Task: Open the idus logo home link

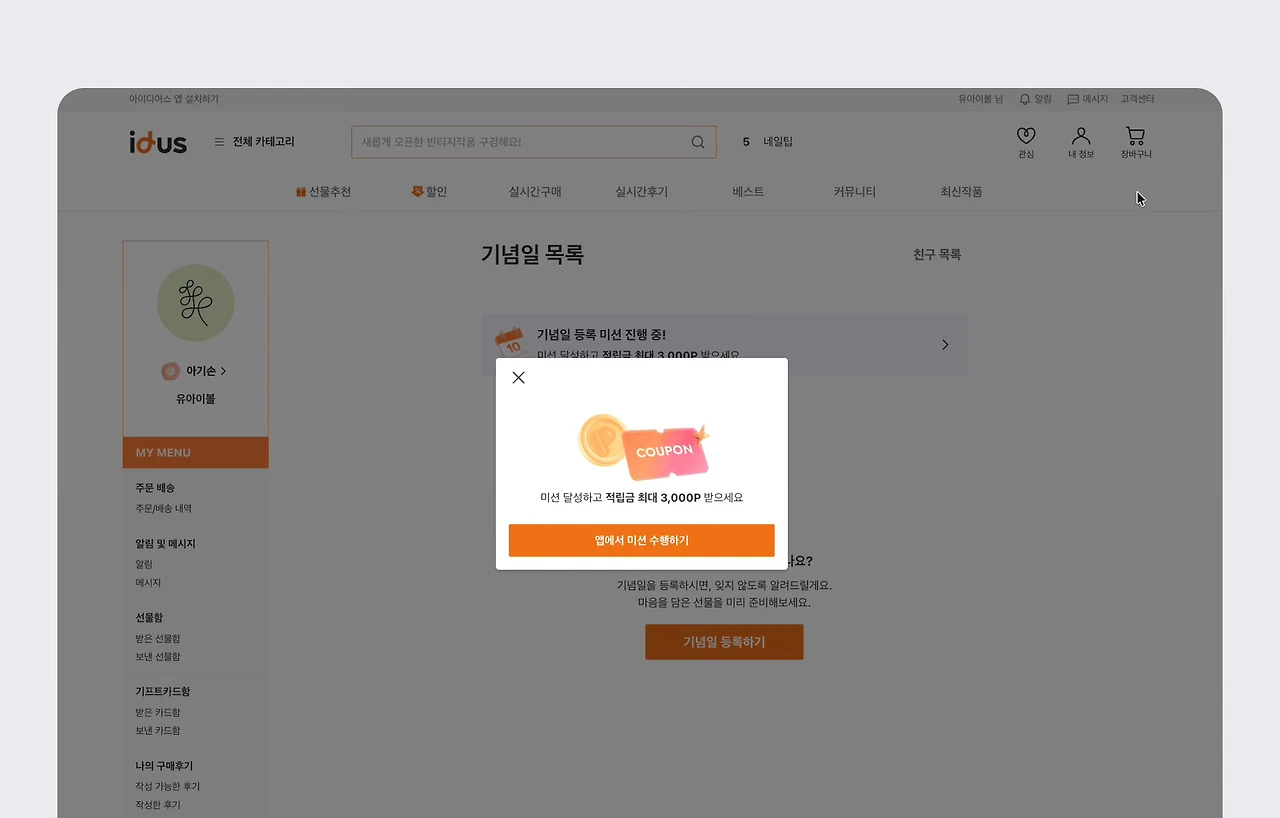Action: 158,142
